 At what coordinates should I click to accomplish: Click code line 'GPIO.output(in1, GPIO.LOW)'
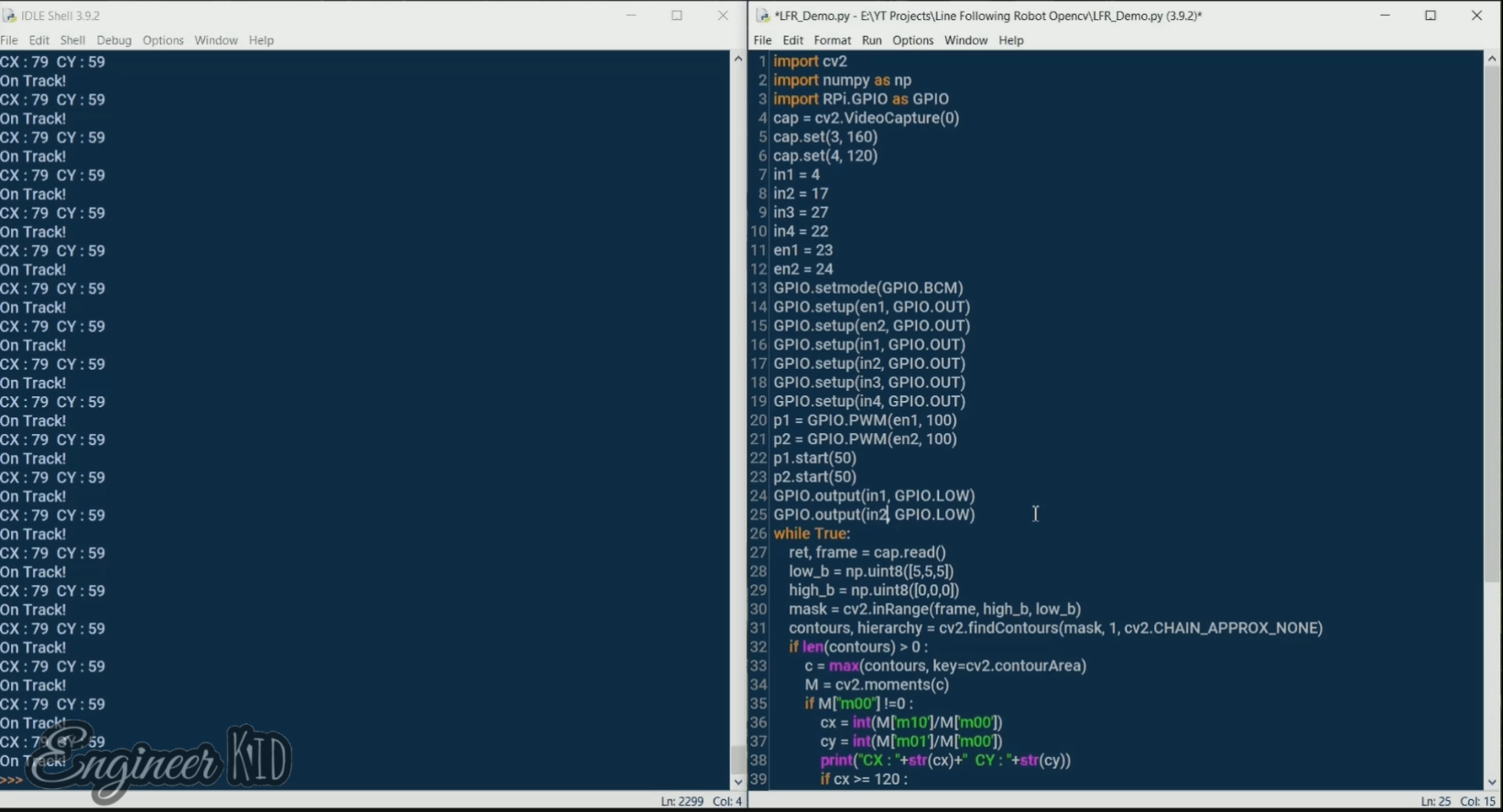click(x=874, y=496)
